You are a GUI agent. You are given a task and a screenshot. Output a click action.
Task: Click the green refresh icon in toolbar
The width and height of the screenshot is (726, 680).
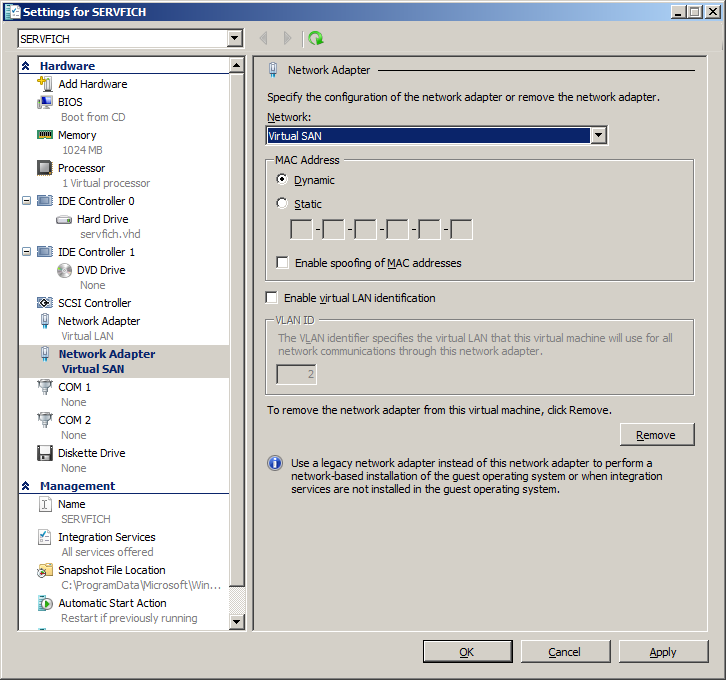pyautogui.click(x=316, y=38)
